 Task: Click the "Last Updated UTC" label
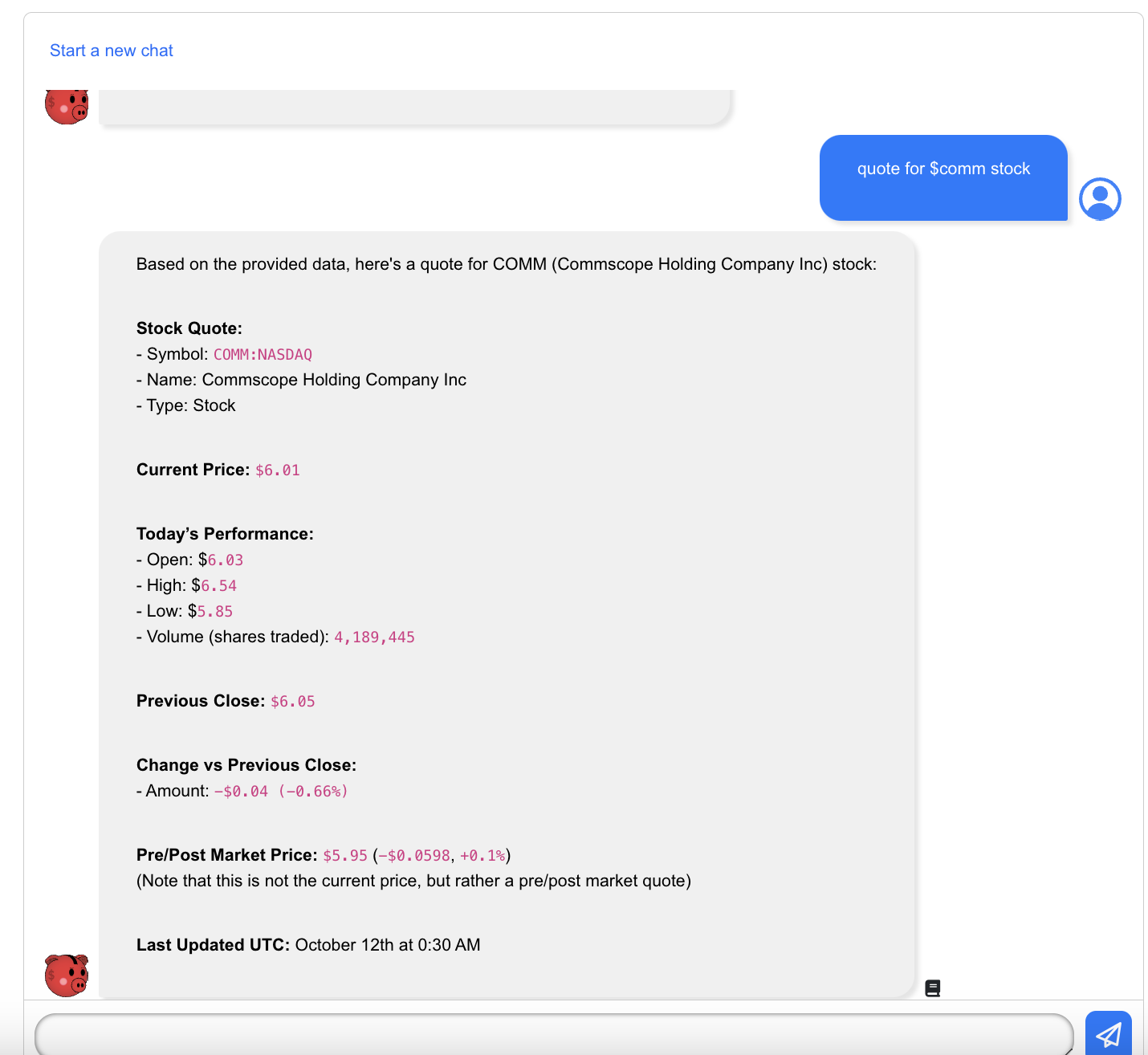point(213,945)
